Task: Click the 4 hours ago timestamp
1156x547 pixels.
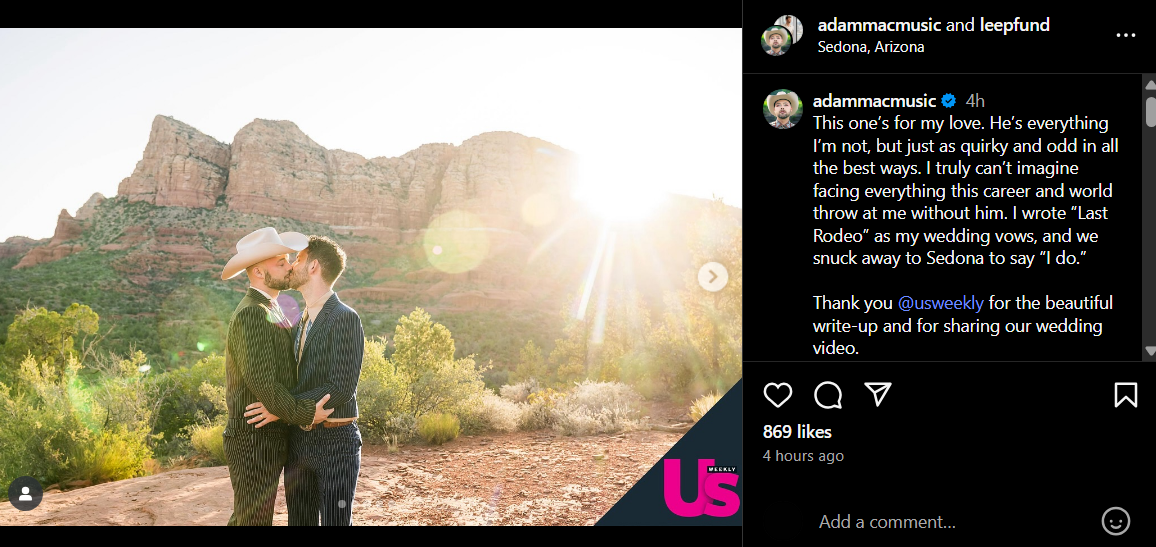Action: coord(803,456)
